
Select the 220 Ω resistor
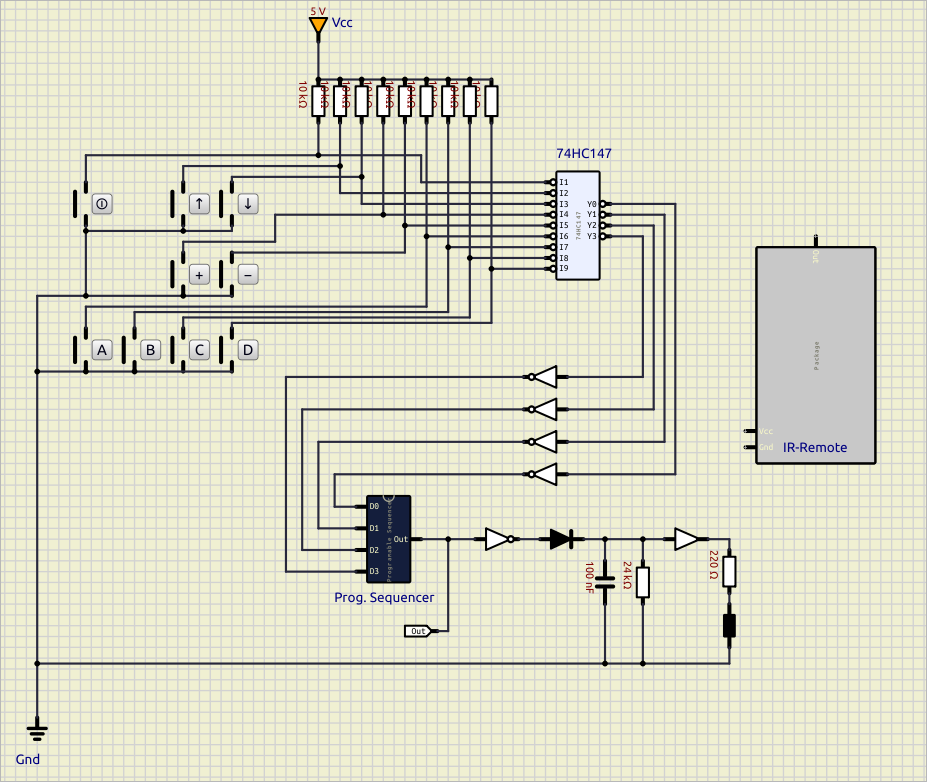click(730, 571)
